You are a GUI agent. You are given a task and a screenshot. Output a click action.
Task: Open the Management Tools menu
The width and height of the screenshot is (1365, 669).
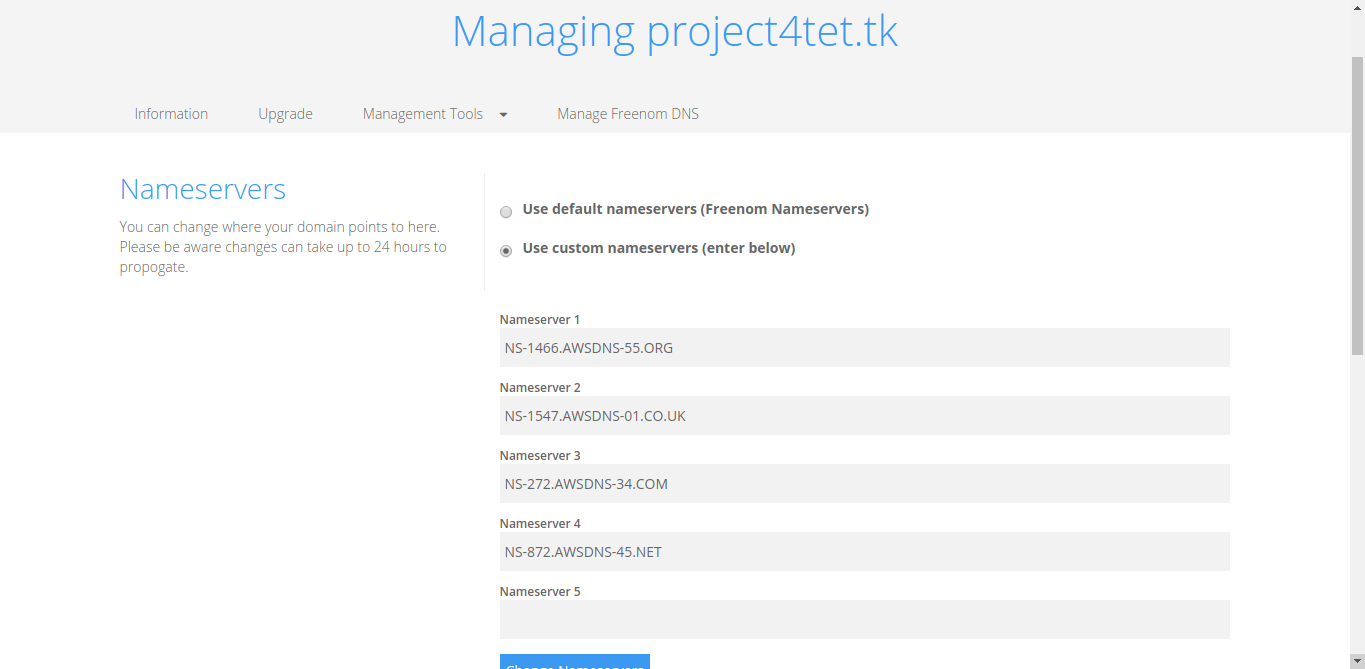tap(423, 114)
